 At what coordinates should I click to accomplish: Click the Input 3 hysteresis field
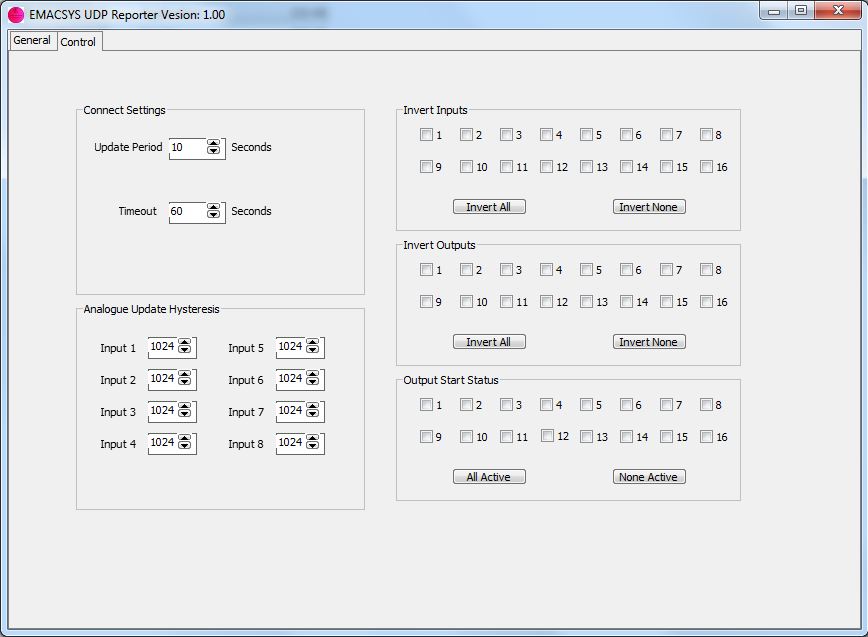(x=162, y=412)
